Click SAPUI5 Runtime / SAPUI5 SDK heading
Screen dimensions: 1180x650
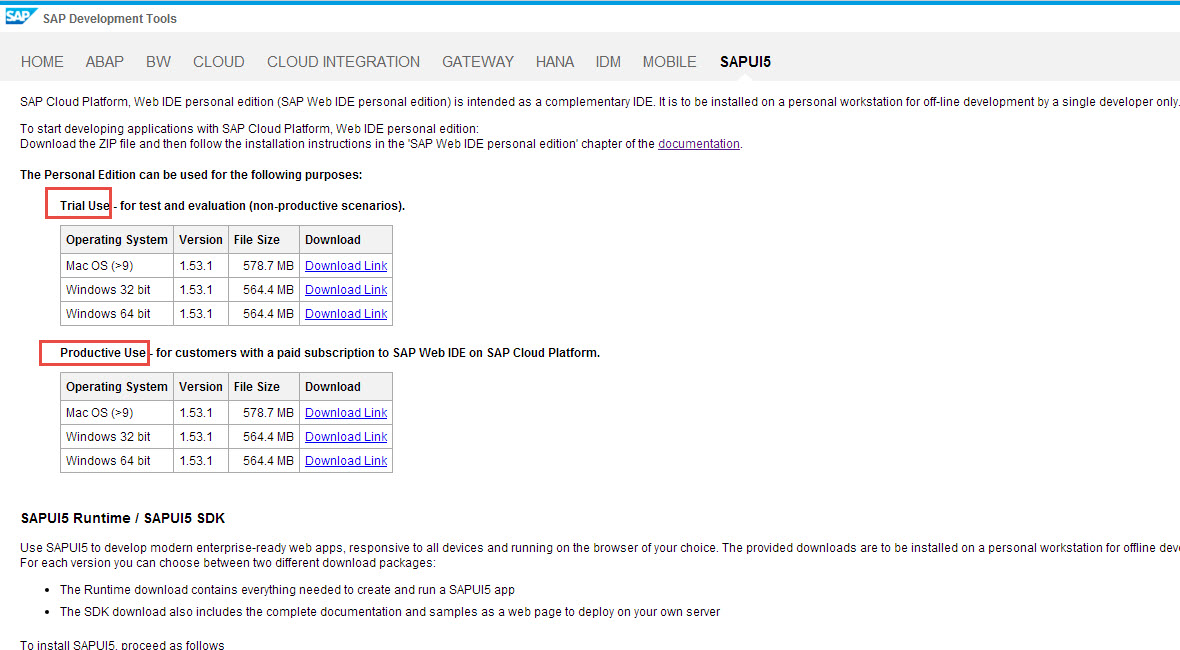(x=123, y=518)
